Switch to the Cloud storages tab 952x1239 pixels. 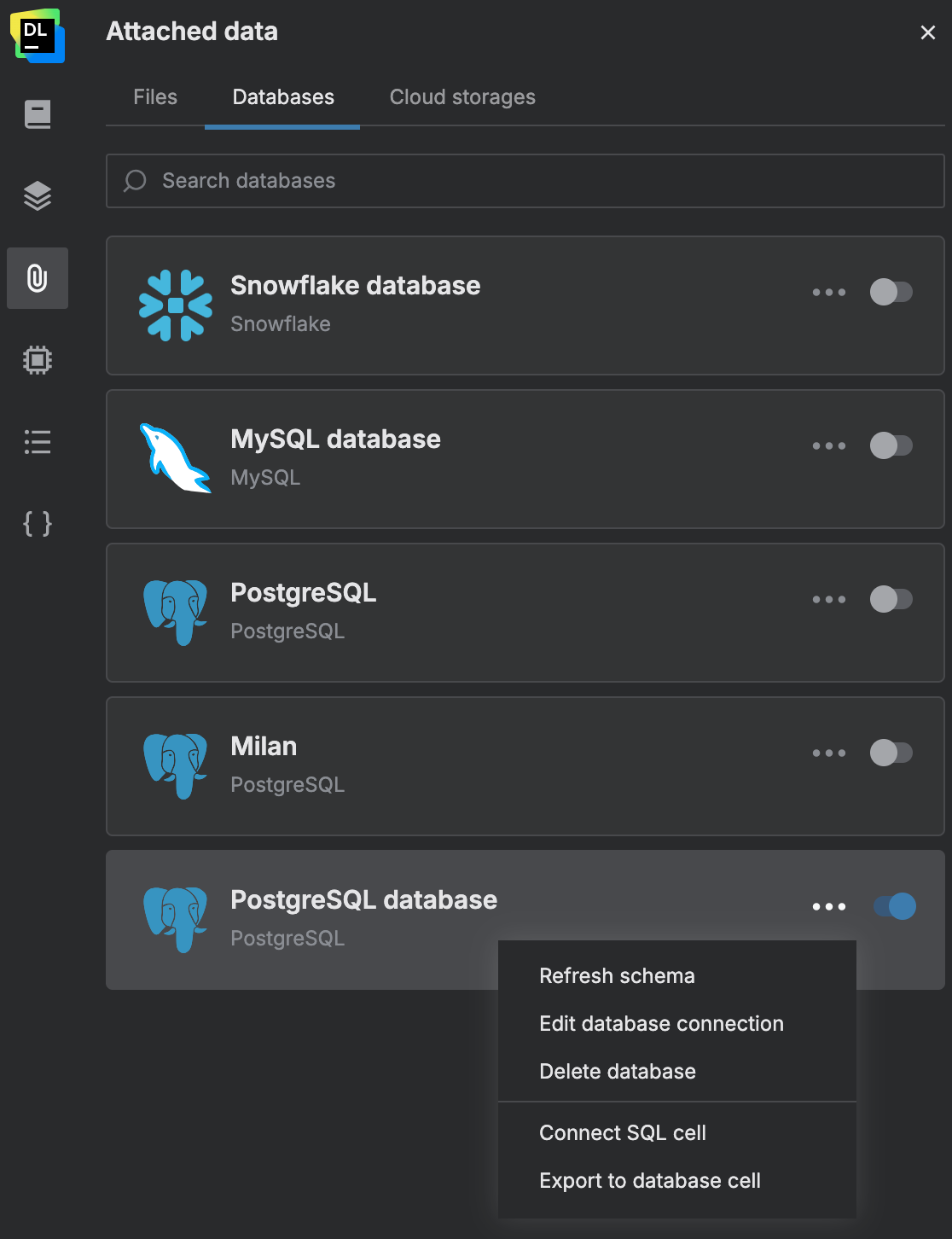coord(461,96)
